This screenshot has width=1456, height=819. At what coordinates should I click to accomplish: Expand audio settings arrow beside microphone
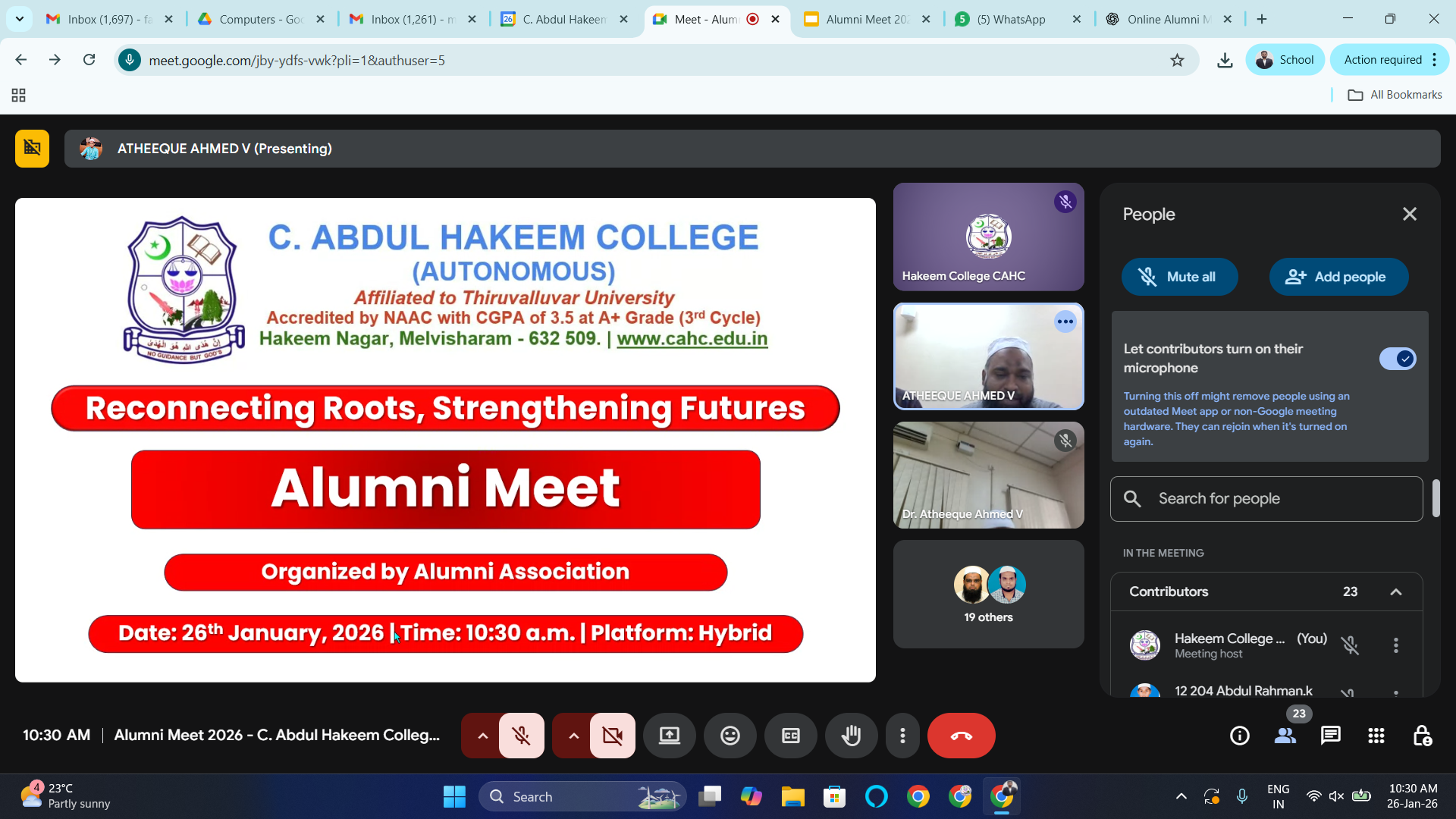(482, 736)
